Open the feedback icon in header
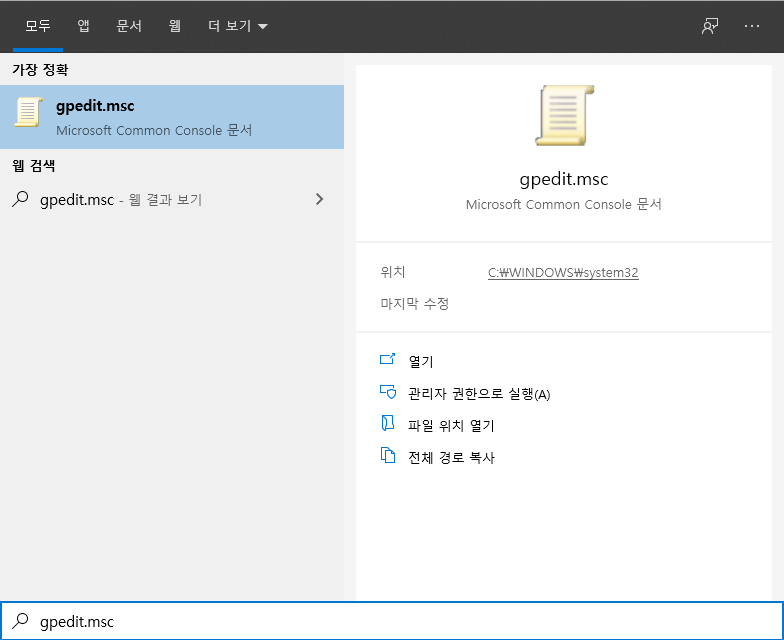Image resolution: width=784 pixels, height=640 pixels. pyautogui.click(x=710, y=26)
